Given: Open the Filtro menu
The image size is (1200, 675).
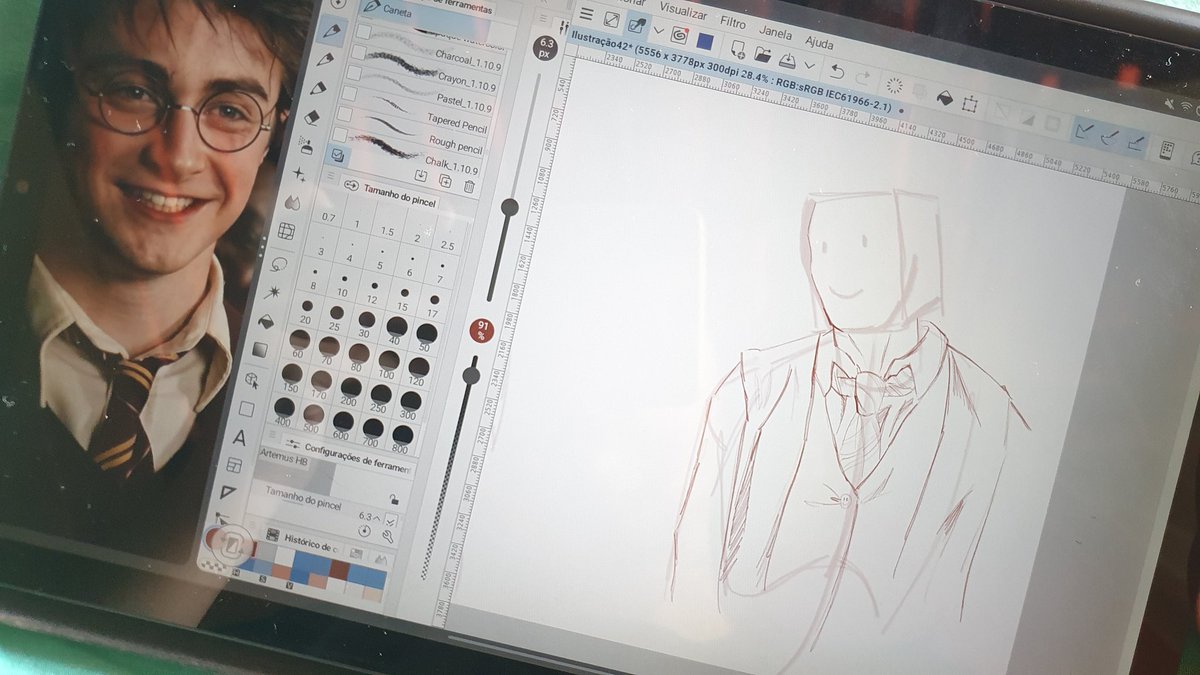Looking at the screenshot, I should pos(733,22).
